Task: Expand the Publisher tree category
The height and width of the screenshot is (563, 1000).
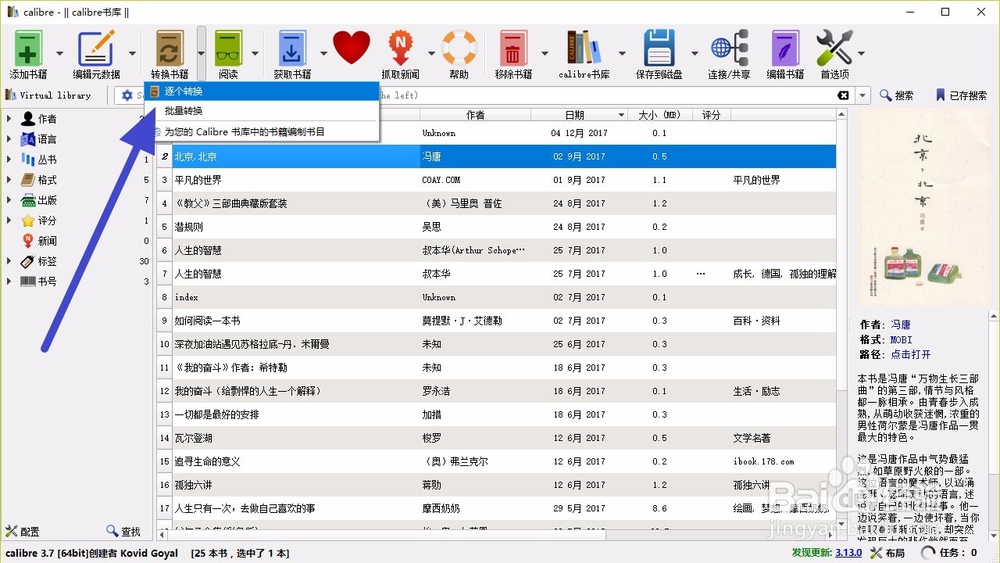Action: 9,200
